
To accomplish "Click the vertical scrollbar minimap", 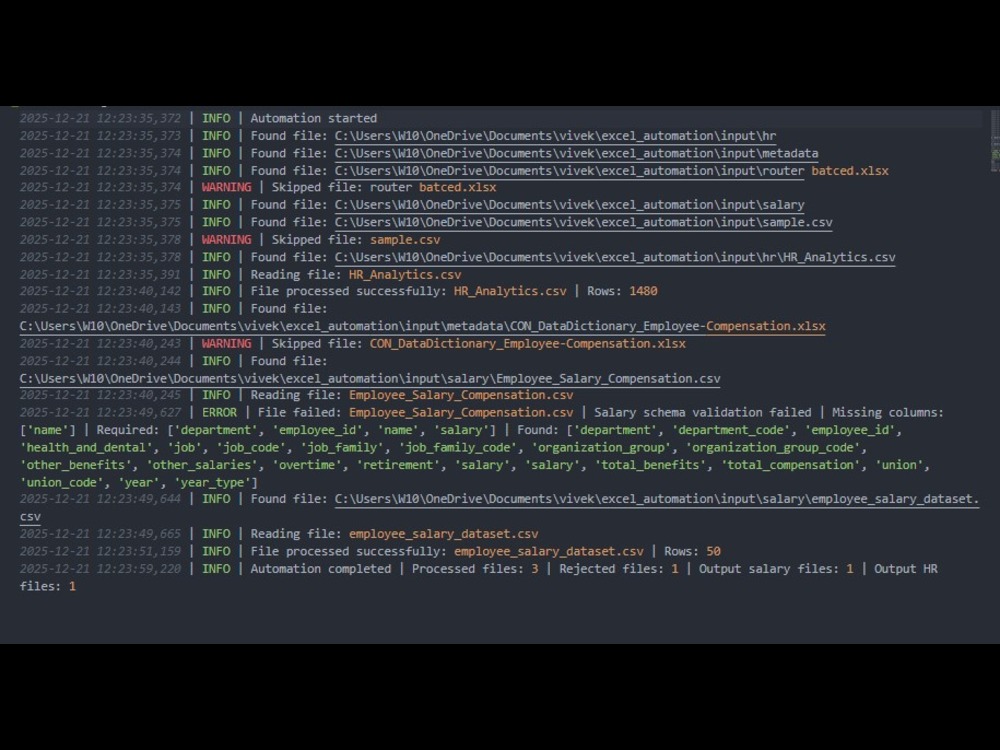I will click(995, 140).
